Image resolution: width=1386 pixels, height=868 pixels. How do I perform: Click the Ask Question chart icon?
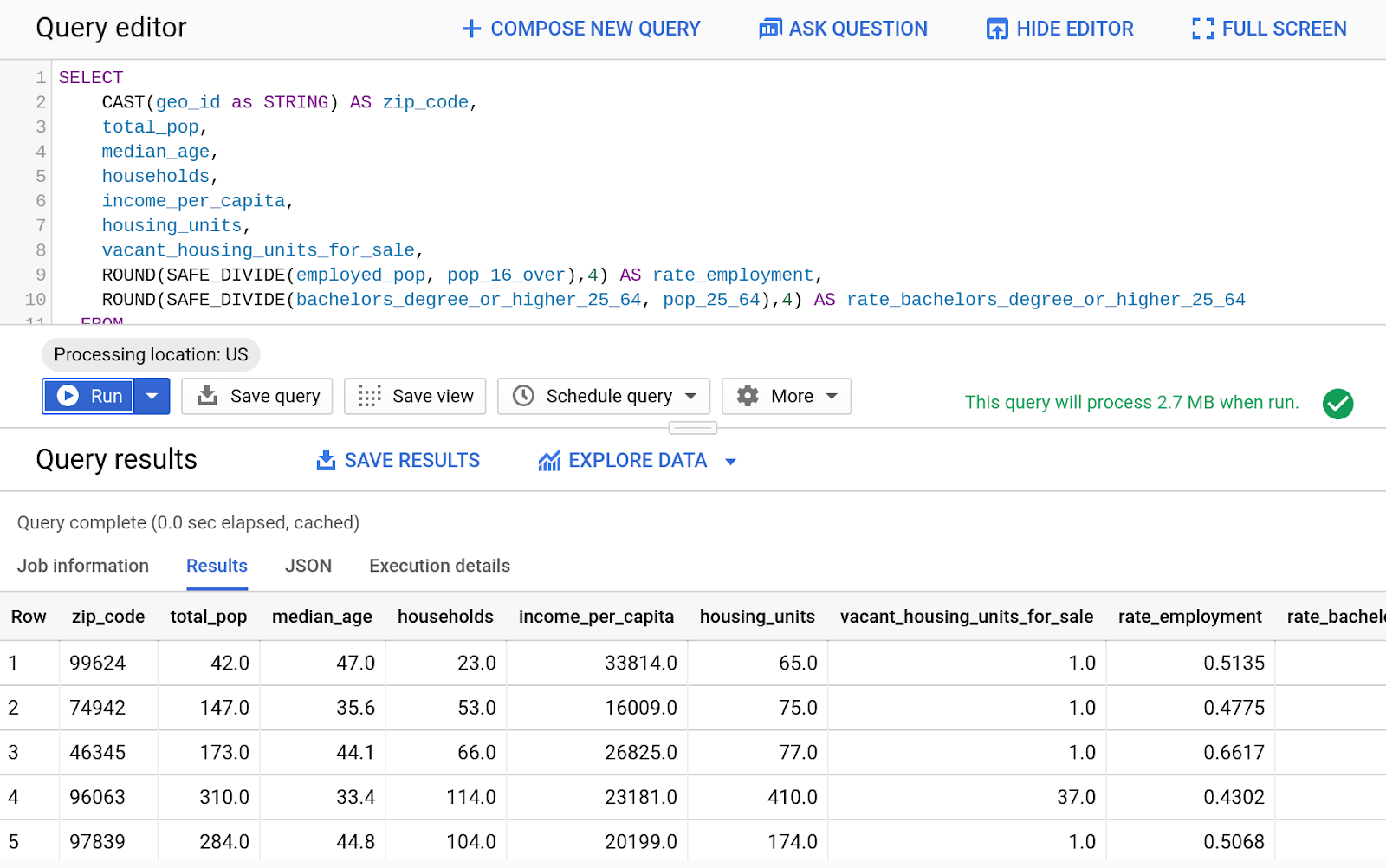770,29
